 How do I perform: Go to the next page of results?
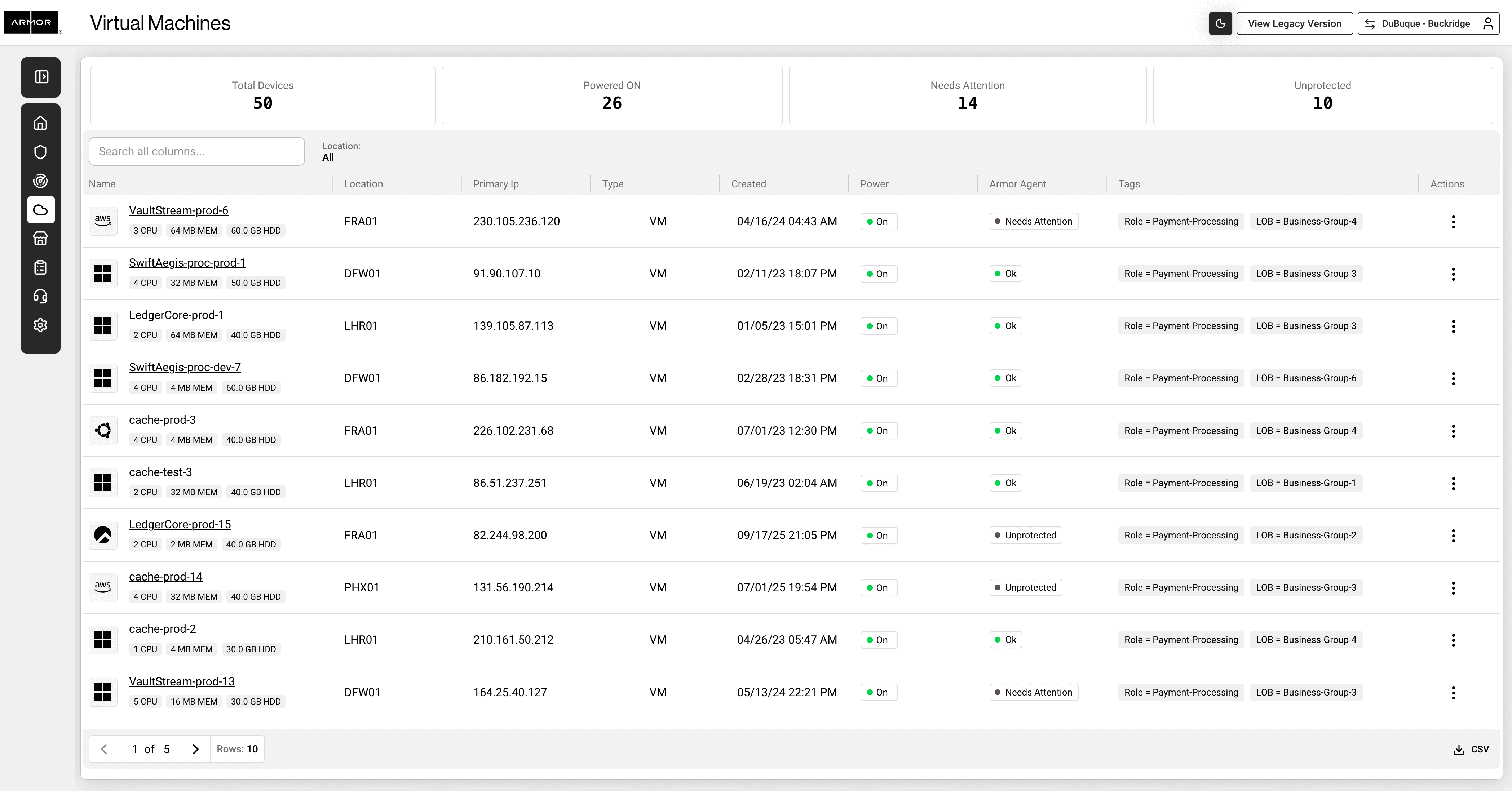coord(195,749)
